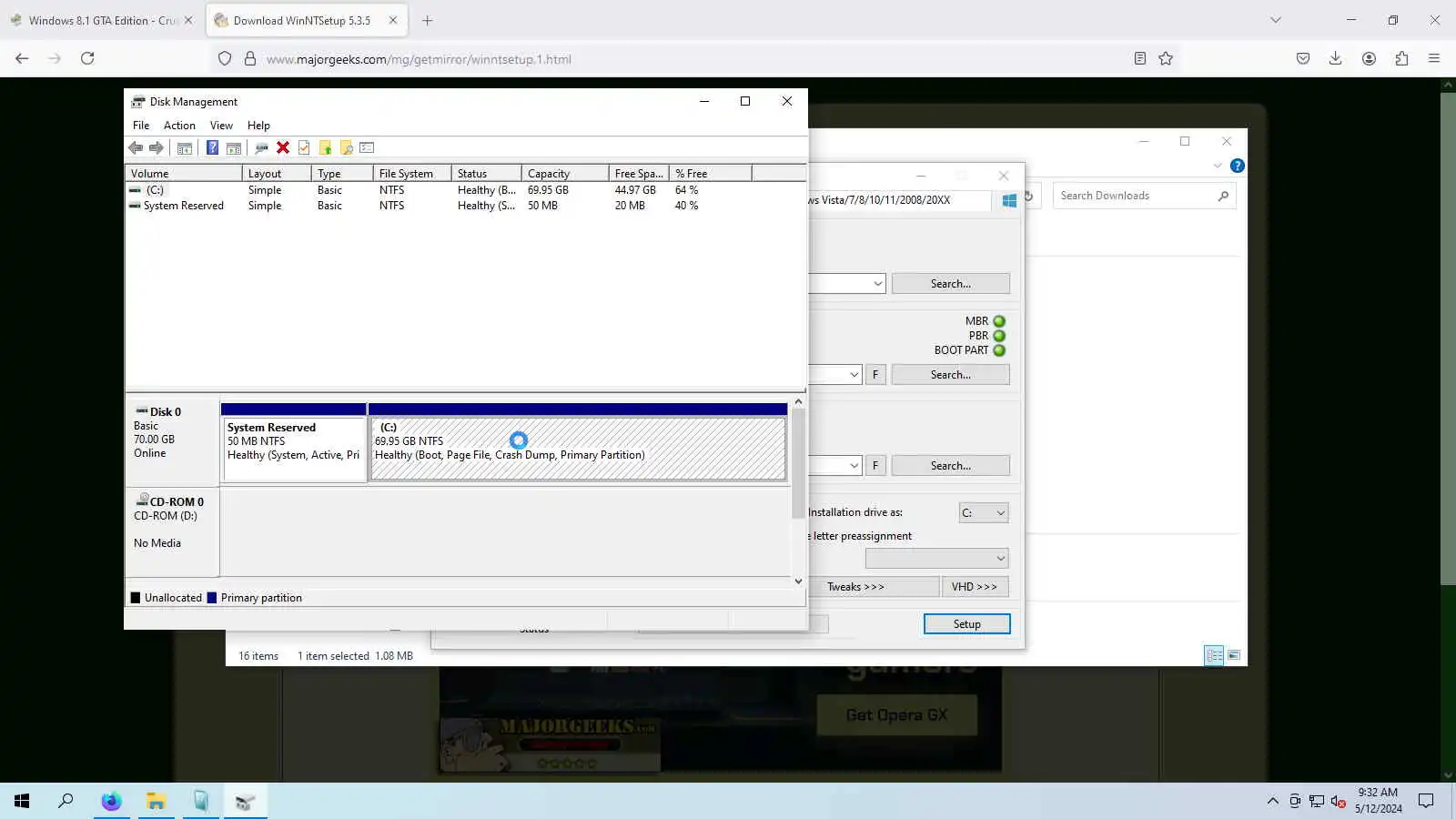Open Help via the blue question-mark toolbar icon
The height and width of the screenshot is (819, 1456).
tap(212, 147)
